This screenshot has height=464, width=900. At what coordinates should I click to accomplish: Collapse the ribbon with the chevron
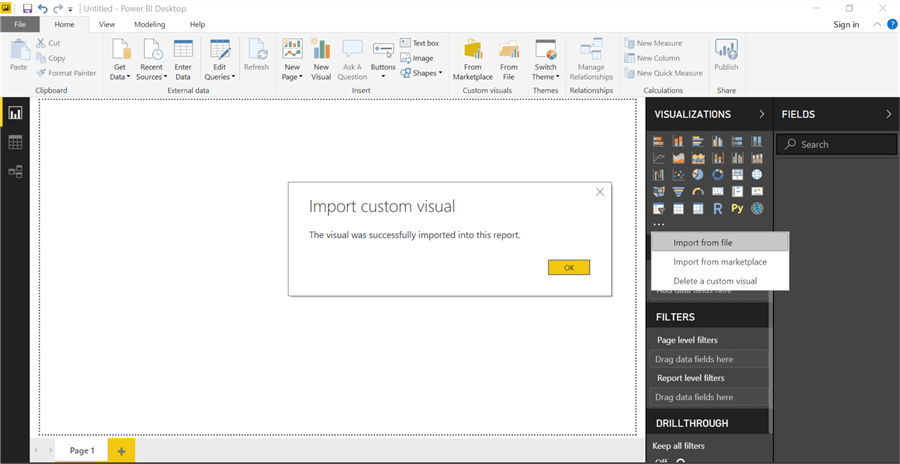(876, 24)
